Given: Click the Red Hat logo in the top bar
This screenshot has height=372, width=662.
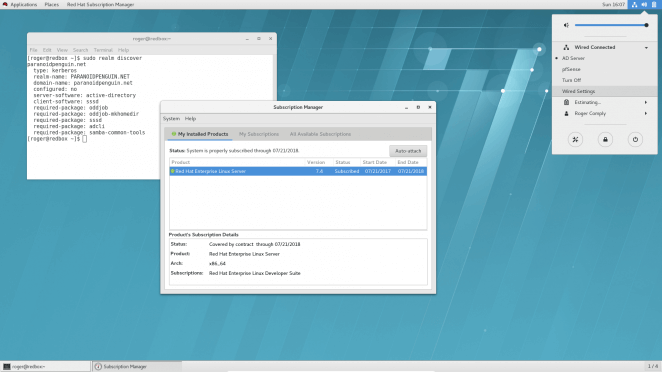Looking at the screenshot, I should pos(5,4).
